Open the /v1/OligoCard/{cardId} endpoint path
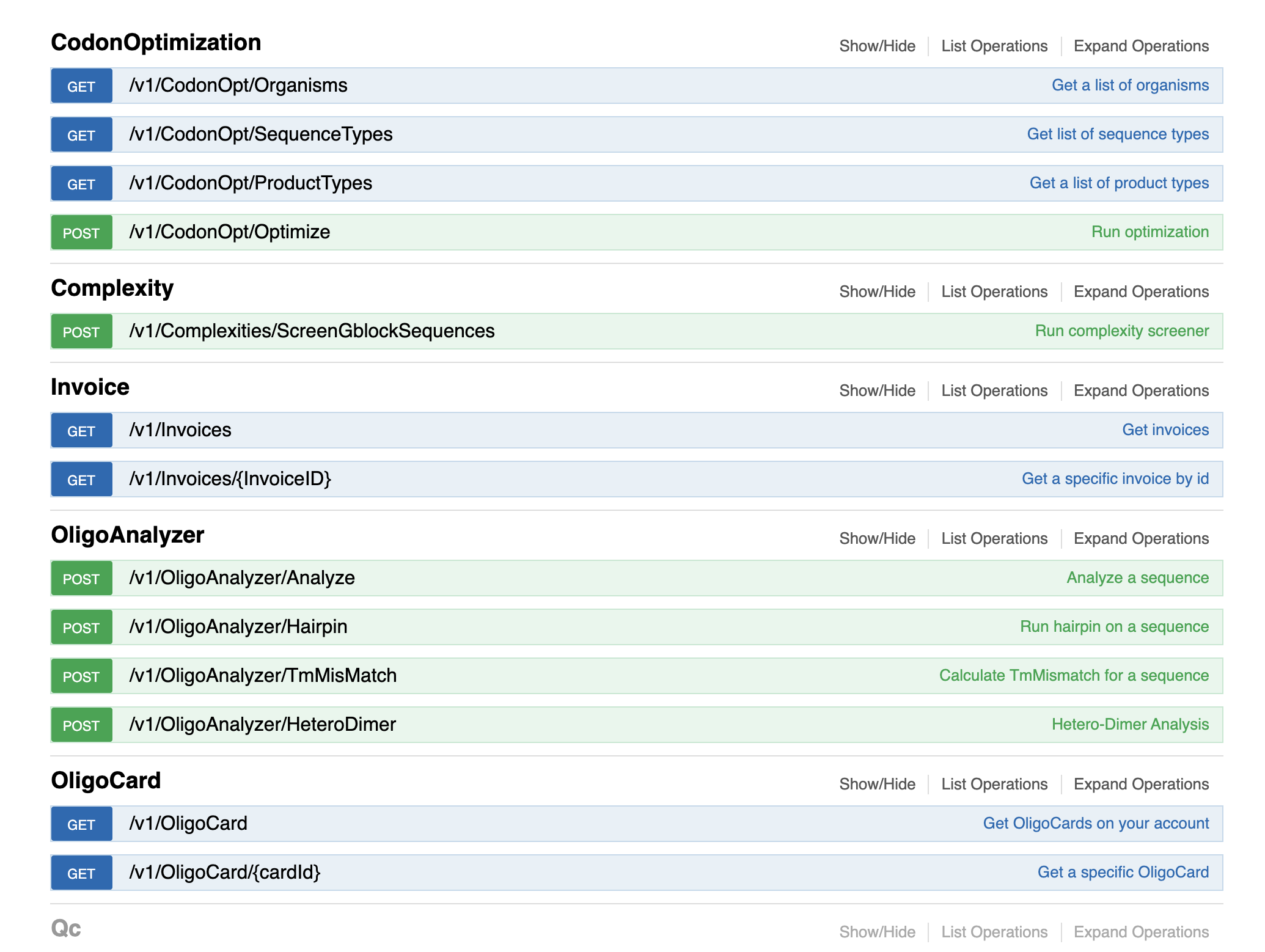The width and height of the screenshot is (1265, 952). (x=224, y=872)
